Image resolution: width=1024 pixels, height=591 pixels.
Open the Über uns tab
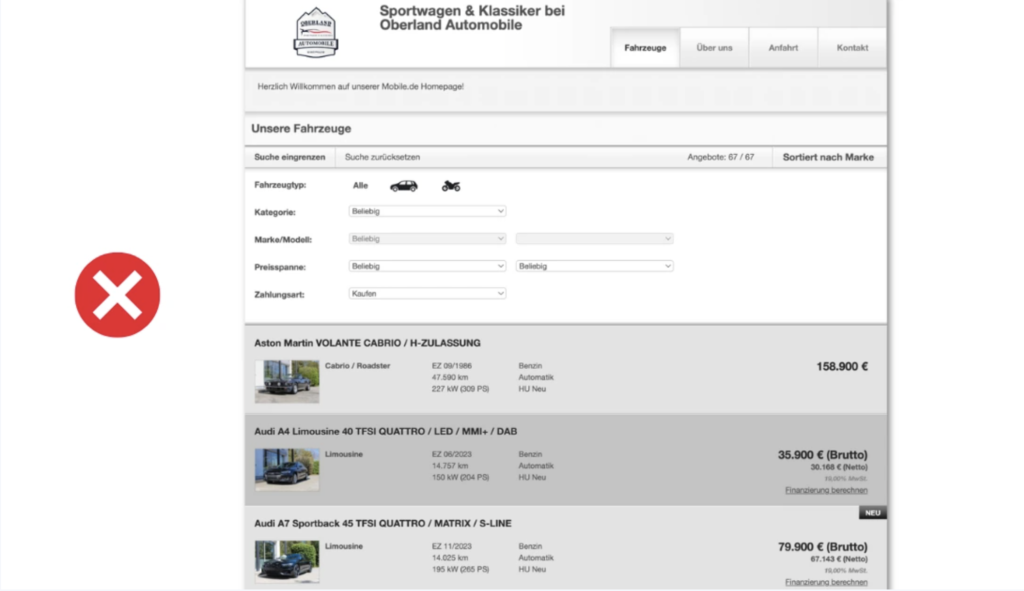[x=714, y=48]
